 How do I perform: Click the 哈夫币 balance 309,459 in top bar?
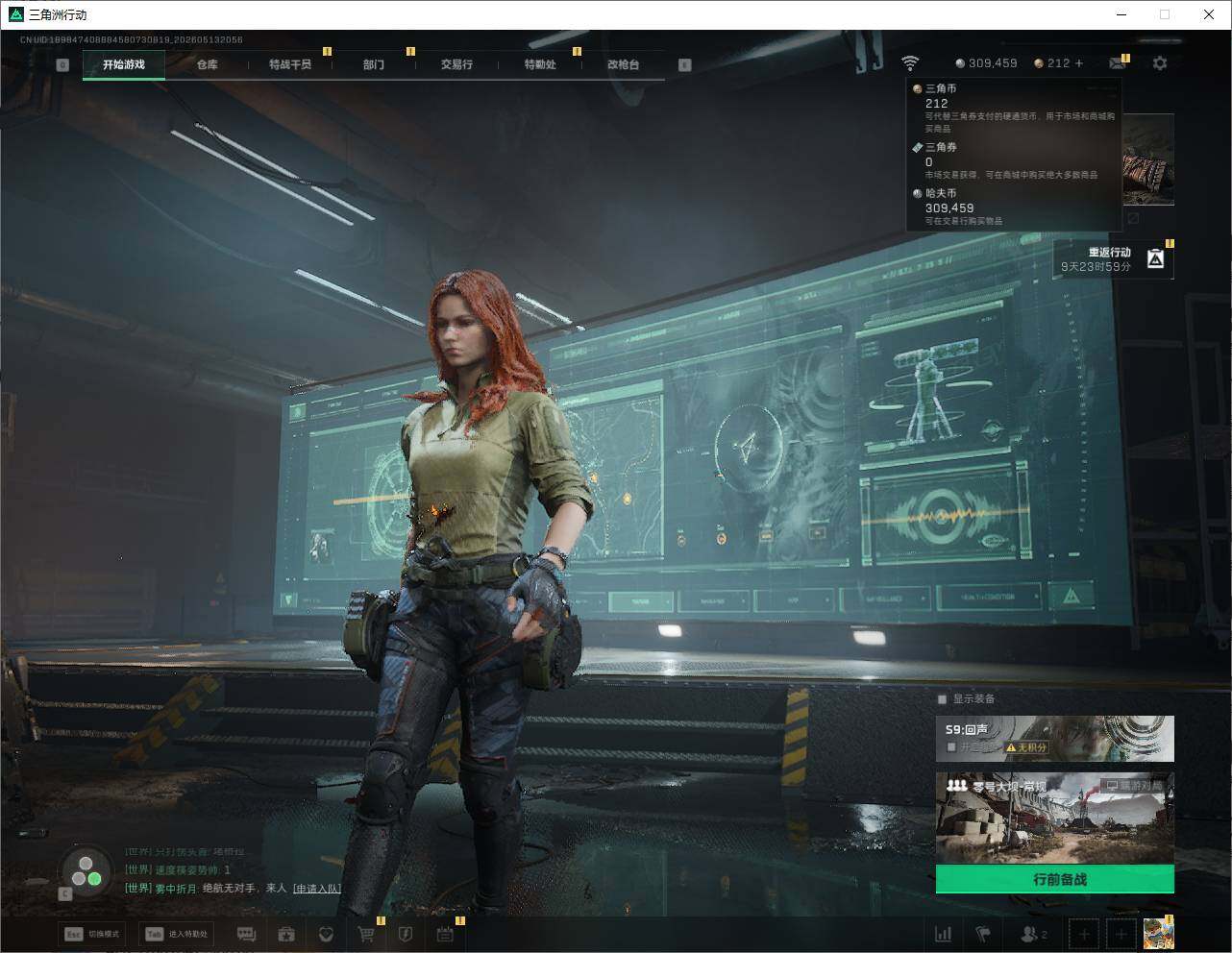[x=986, y=63]
